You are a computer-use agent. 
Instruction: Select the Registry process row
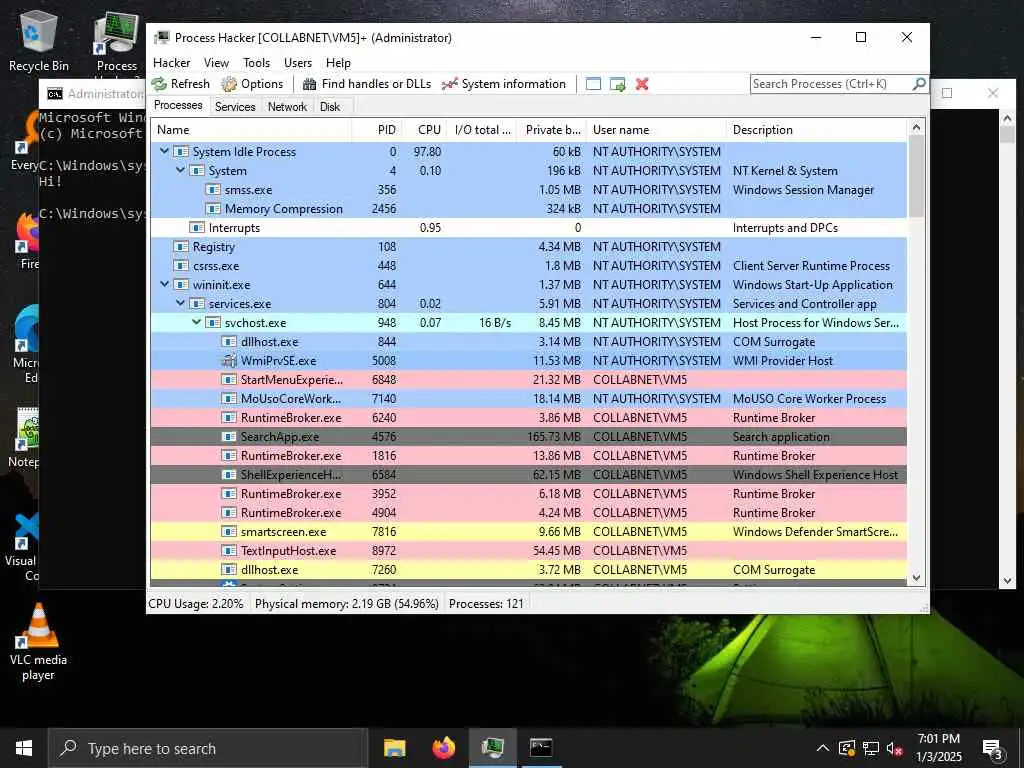pyautogui.click(x=529, y=246)
